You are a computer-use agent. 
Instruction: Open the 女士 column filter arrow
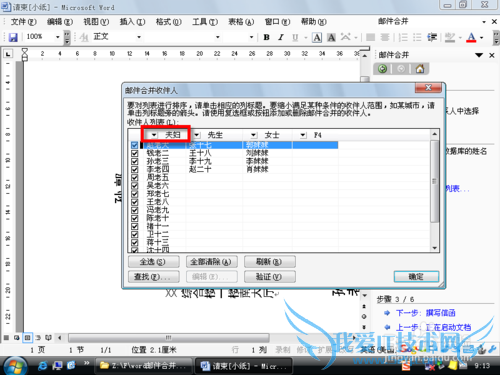(254, 135)
